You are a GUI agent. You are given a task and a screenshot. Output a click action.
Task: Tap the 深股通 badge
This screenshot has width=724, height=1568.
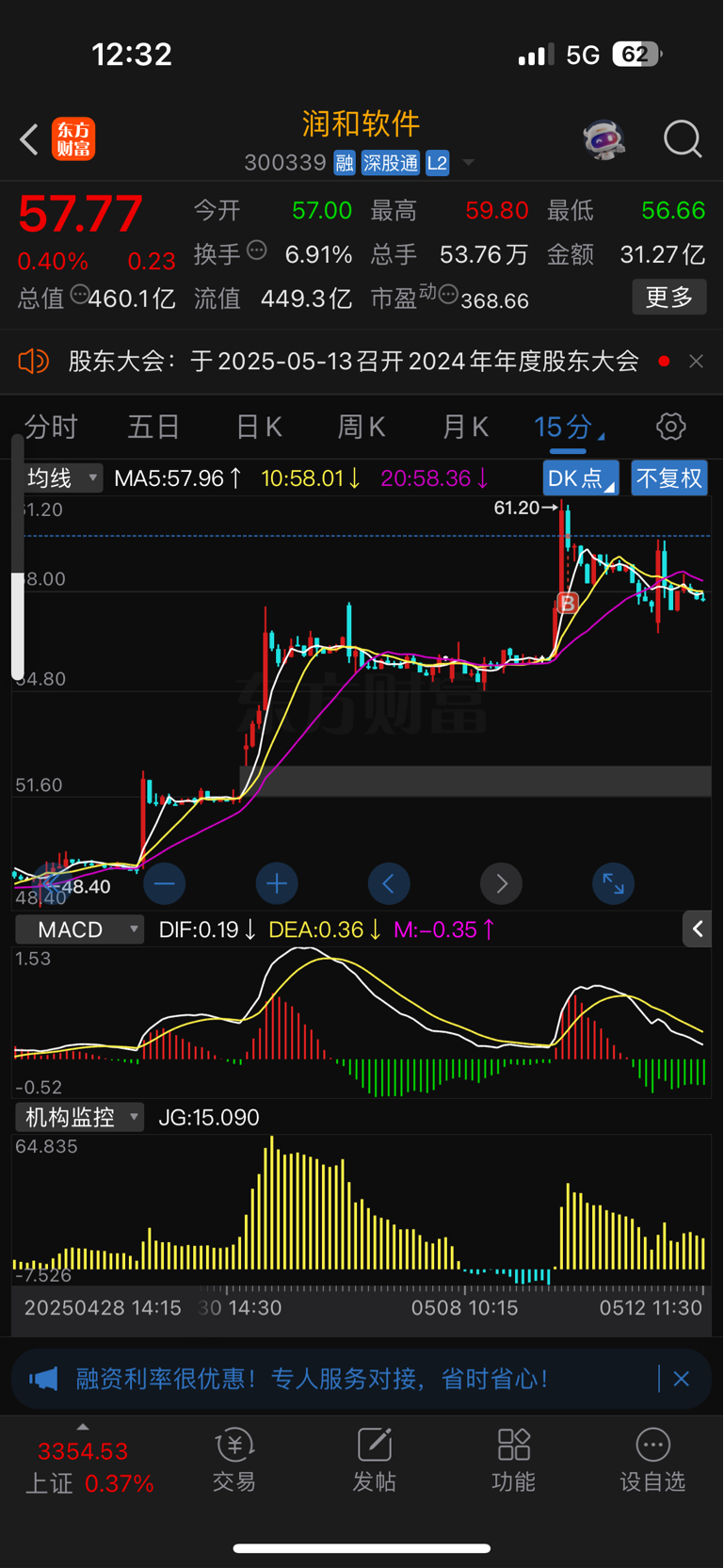click(x=391, y=163)
